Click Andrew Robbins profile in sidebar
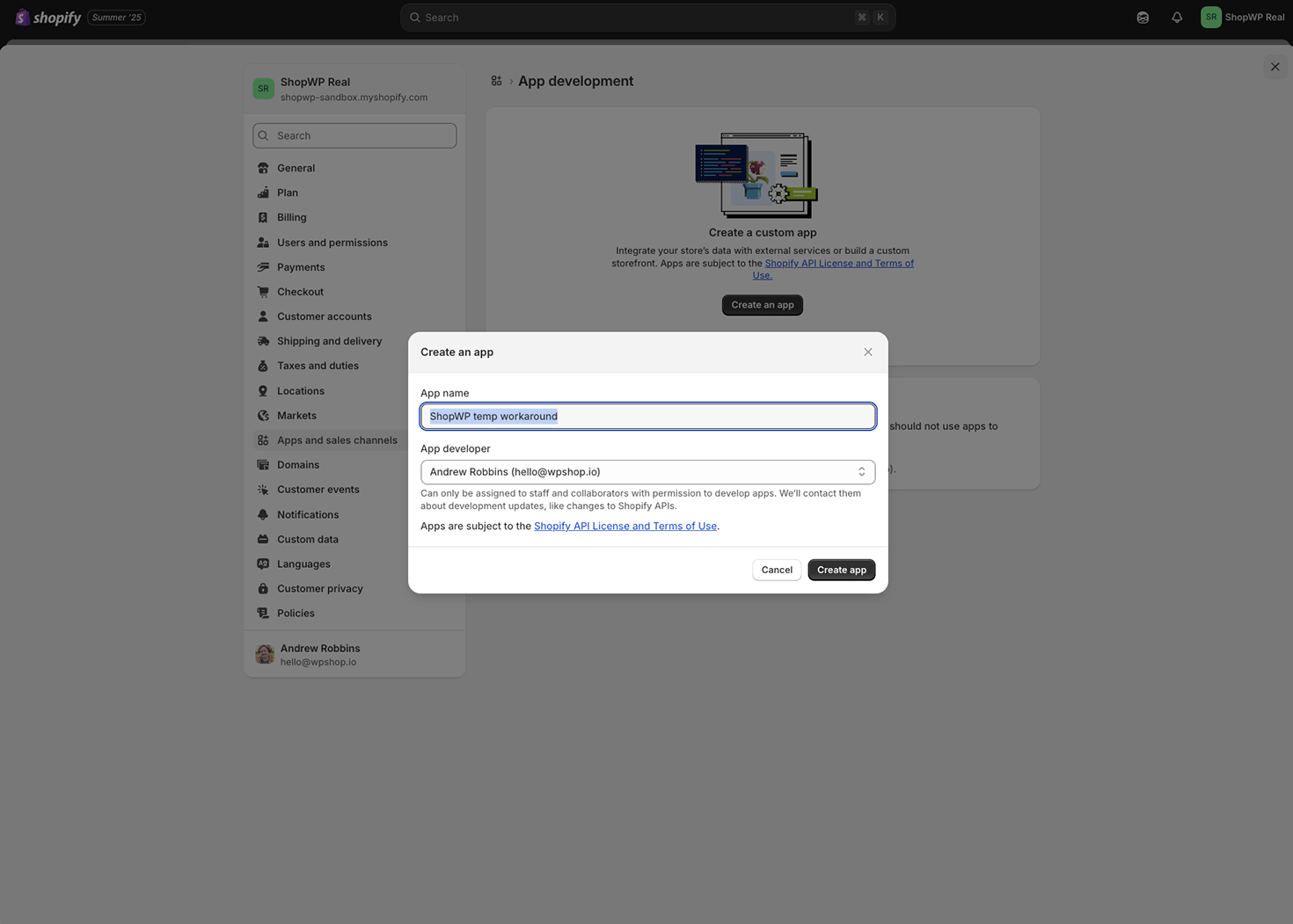 [354, 655]
